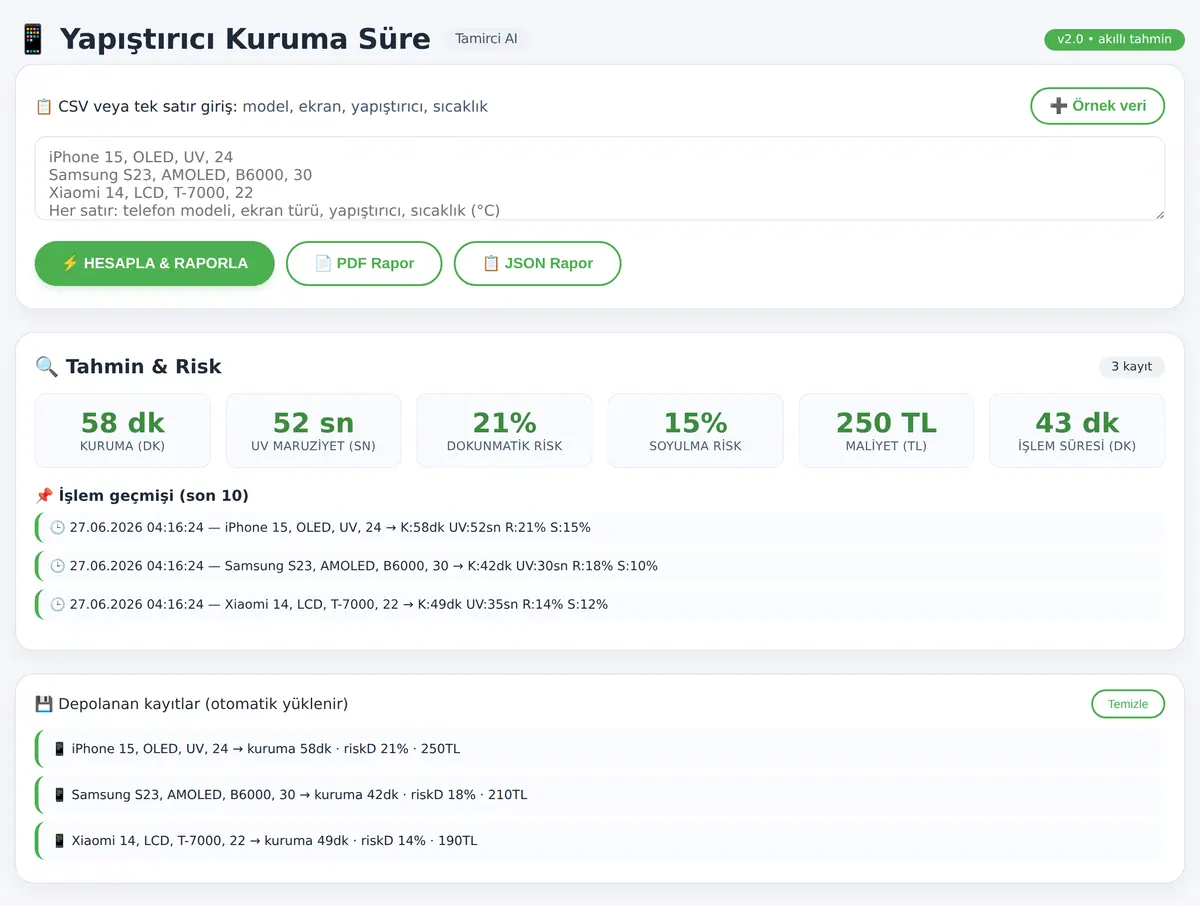Click the clipboard icon in JSON Rapor button
This screenshot has width=1200, height=906.
click(491, 263)
